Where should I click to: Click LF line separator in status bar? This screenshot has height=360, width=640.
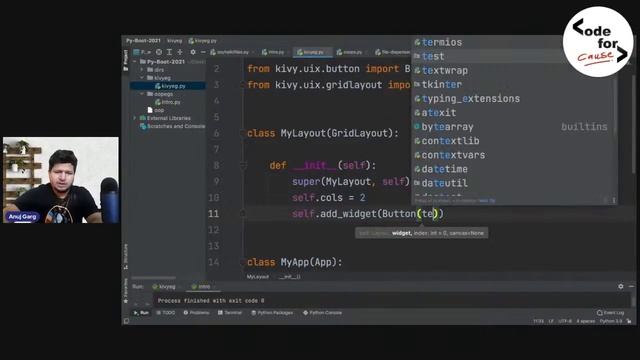[551, 321]
